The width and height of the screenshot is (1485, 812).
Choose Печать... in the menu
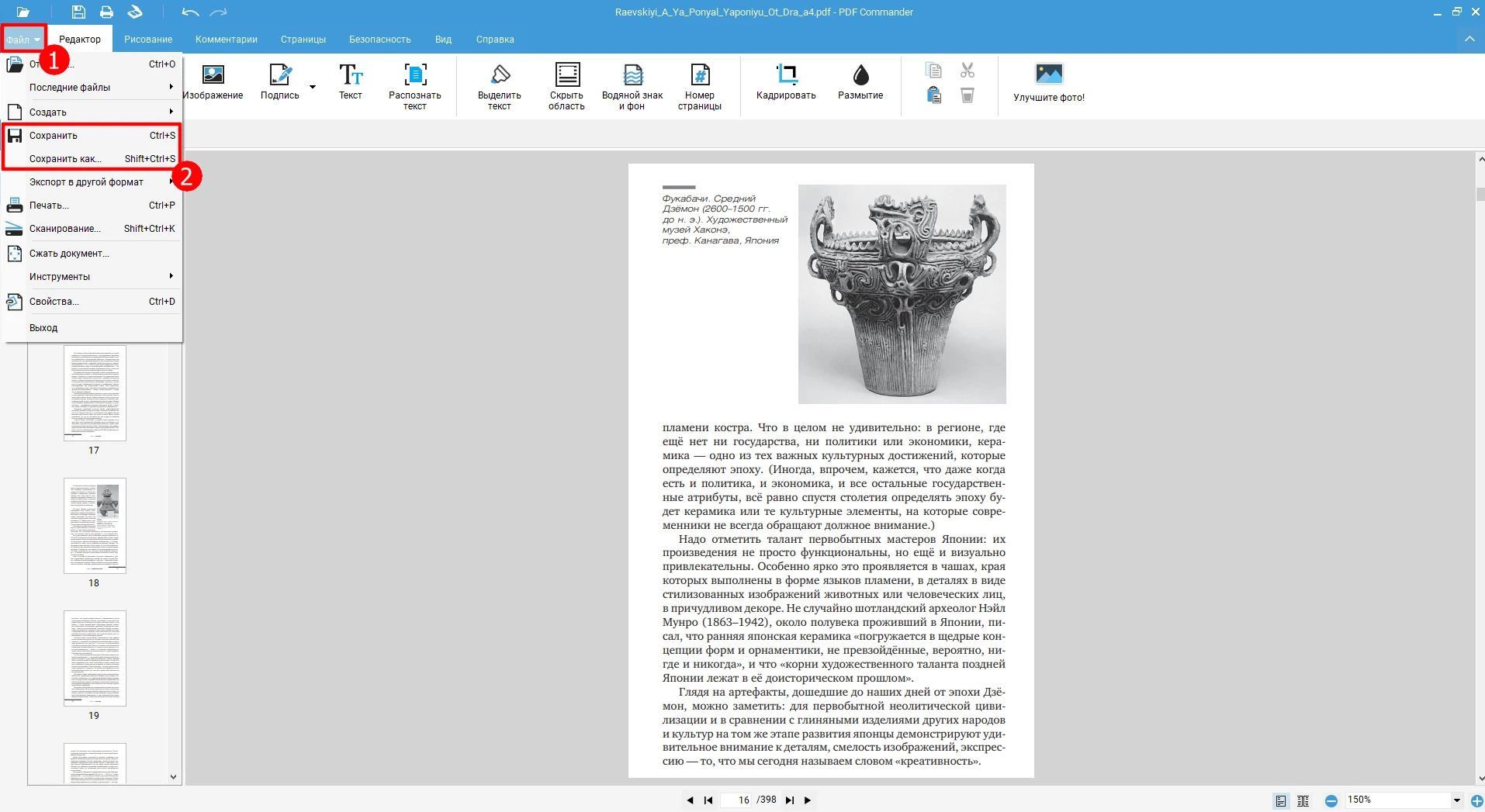click(92, 206)
